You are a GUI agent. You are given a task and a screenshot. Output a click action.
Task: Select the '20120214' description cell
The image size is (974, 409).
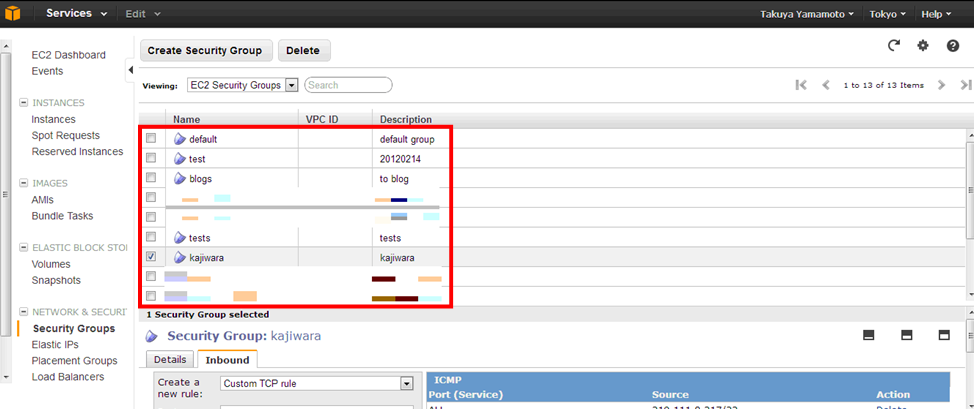click(400, 159)
